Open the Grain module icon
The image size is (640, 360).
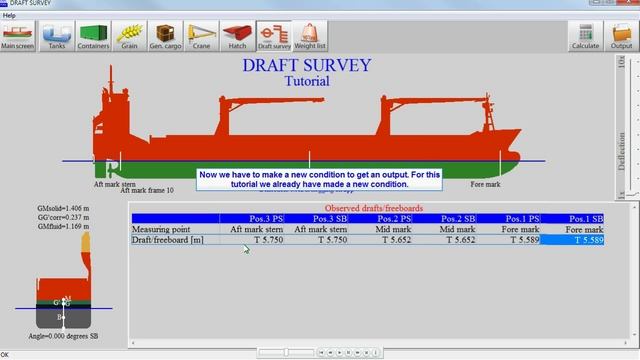point(129,36)
